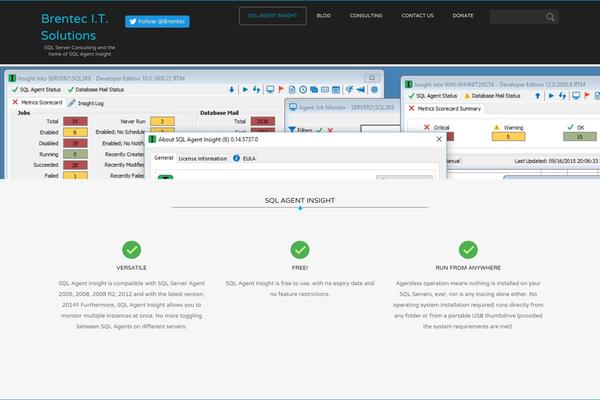This screenshot has height=400, width=600.
Task: Click SQL Agent Status in SERVER2 window
Action: [36, 90]
